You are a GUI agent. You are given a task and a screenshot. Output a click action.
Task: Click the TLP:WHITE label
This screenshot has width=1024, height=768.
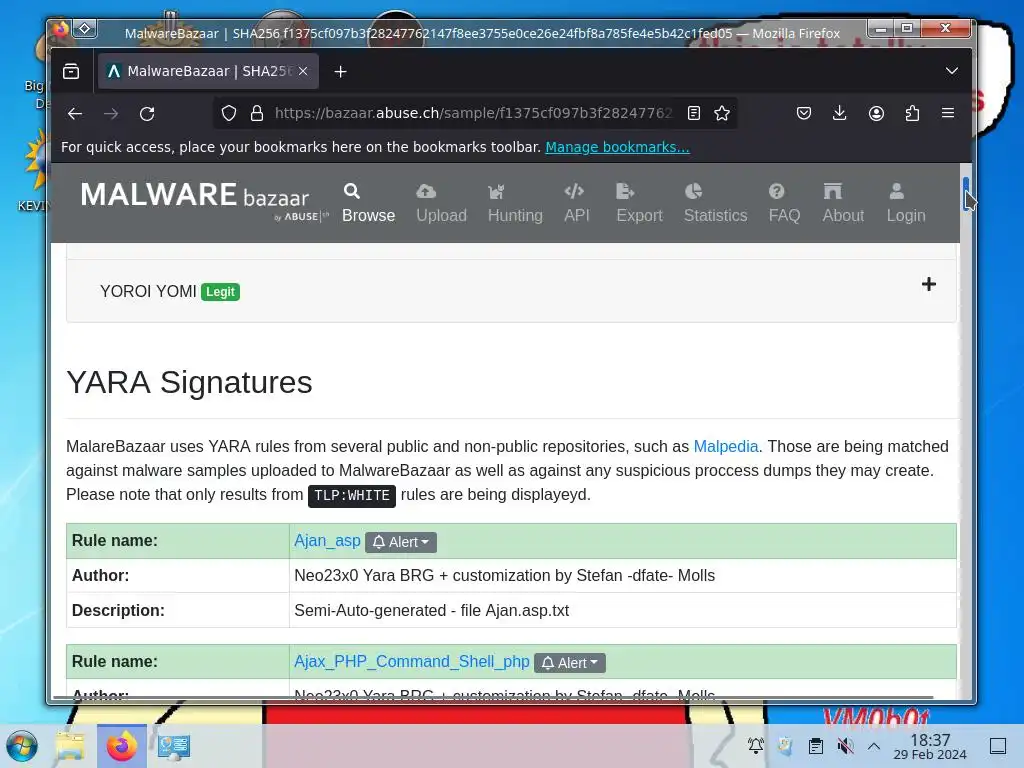(352, 496)
